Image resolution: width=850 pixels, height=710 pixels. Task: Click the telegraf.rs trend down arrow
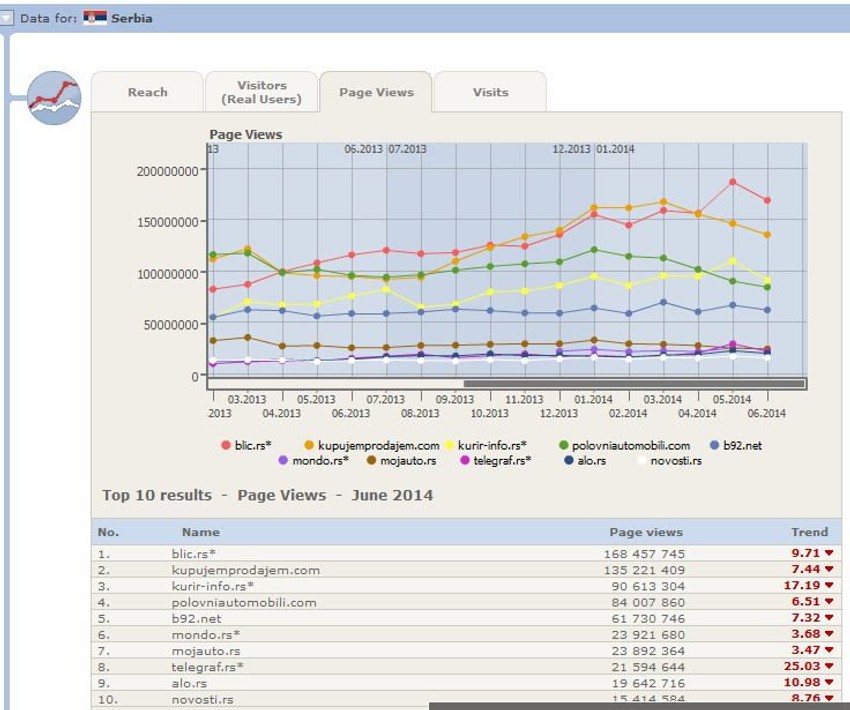pos(829,667)
